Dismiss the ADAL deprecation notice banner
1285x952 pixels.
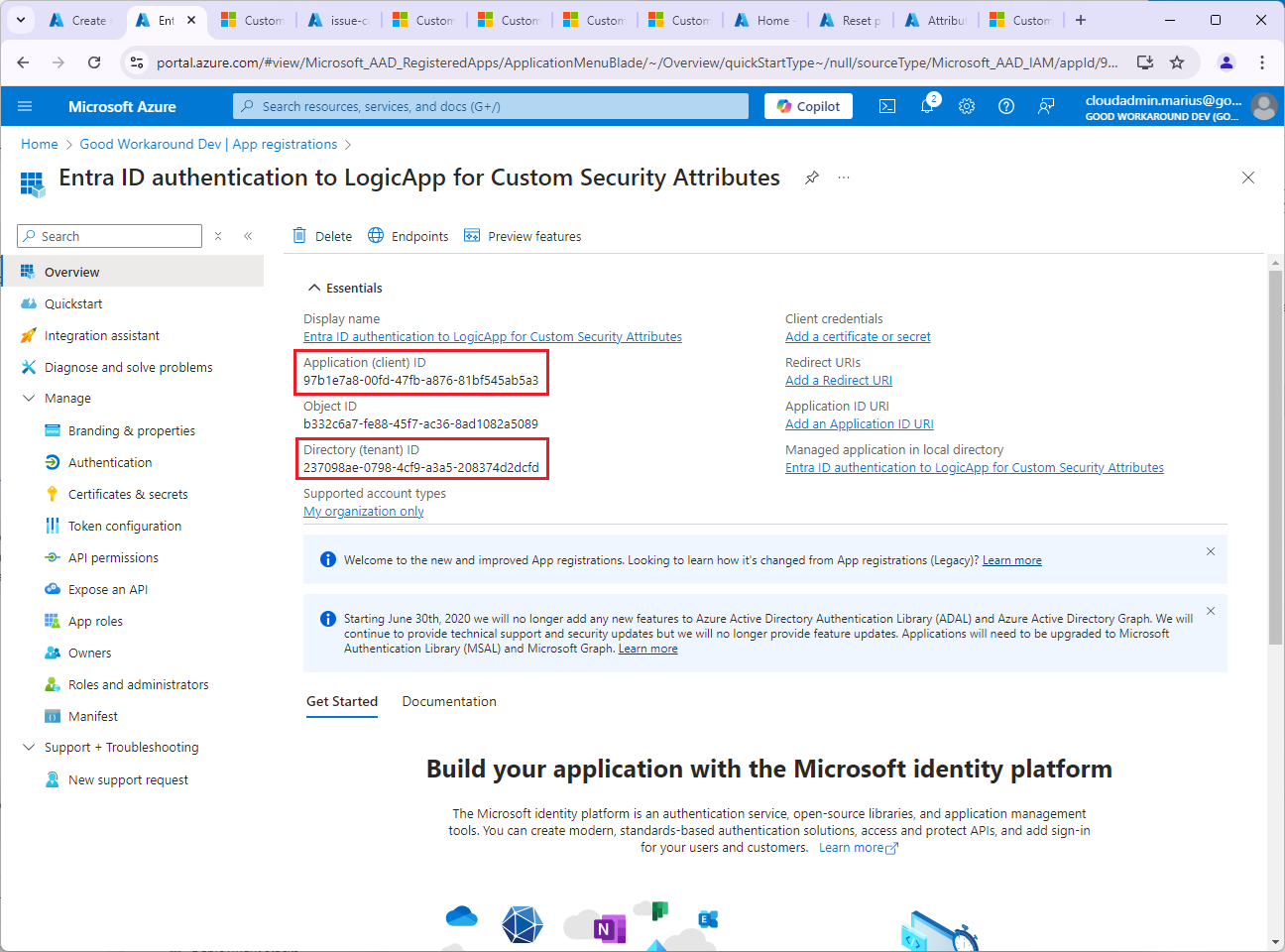[1211, 611]
